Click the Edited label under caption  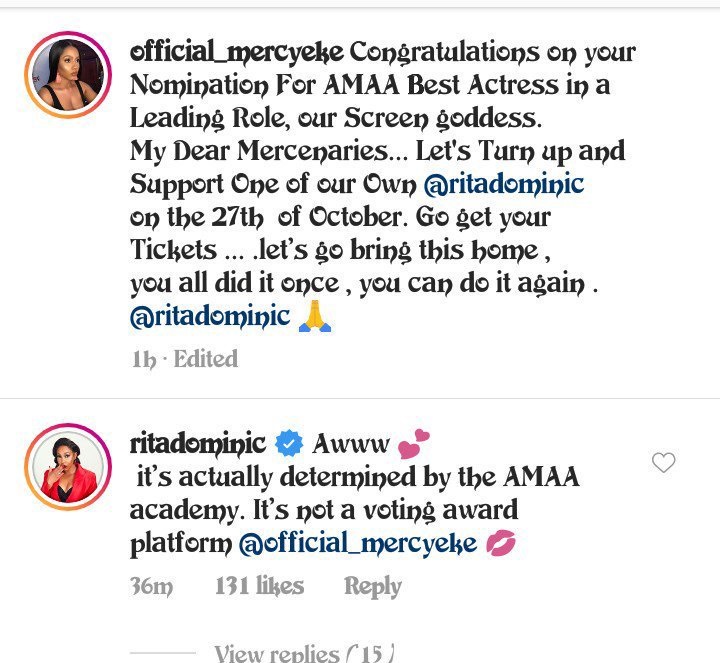coord(206,359)
